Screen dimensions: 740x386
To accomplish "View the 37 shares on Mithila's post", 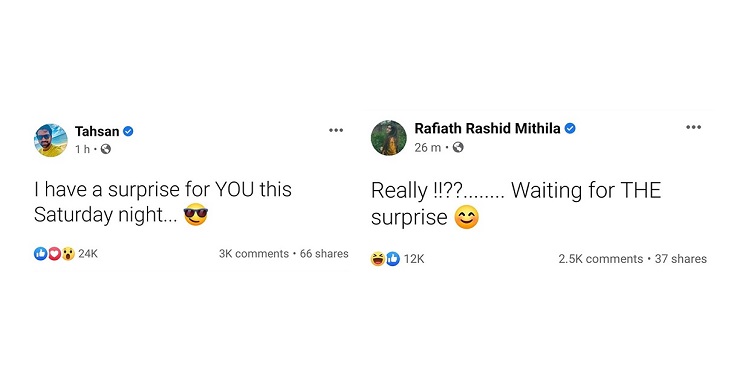I will [681, 259].
